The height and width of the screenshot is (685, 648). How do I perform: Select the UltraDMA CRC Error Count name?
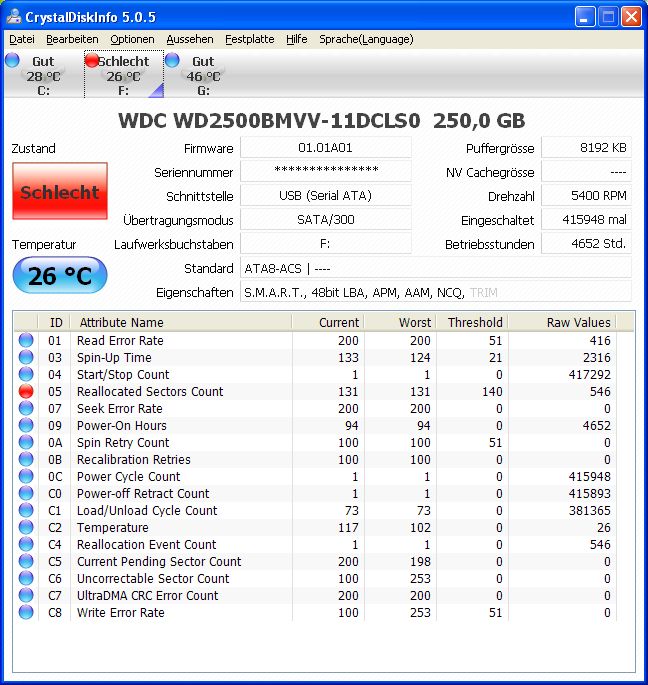tap(148, 596)
